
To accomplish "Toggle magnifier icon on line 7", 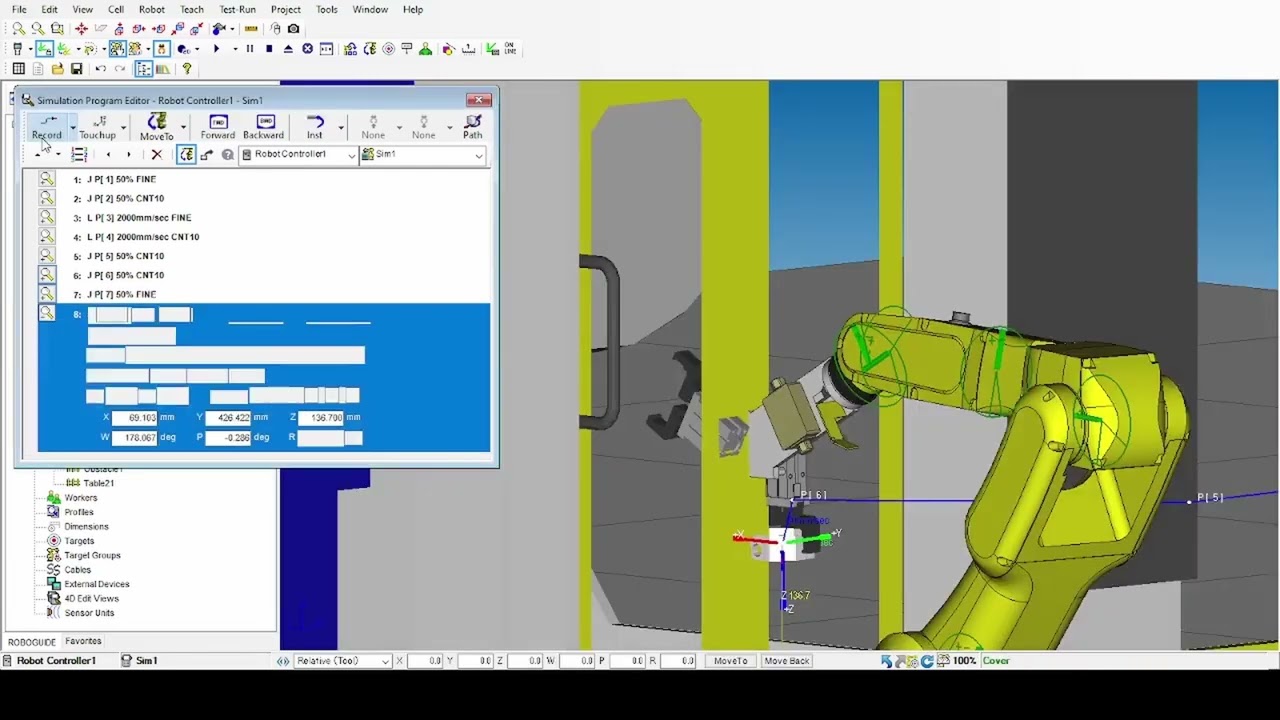I will [x=47, y=294].
